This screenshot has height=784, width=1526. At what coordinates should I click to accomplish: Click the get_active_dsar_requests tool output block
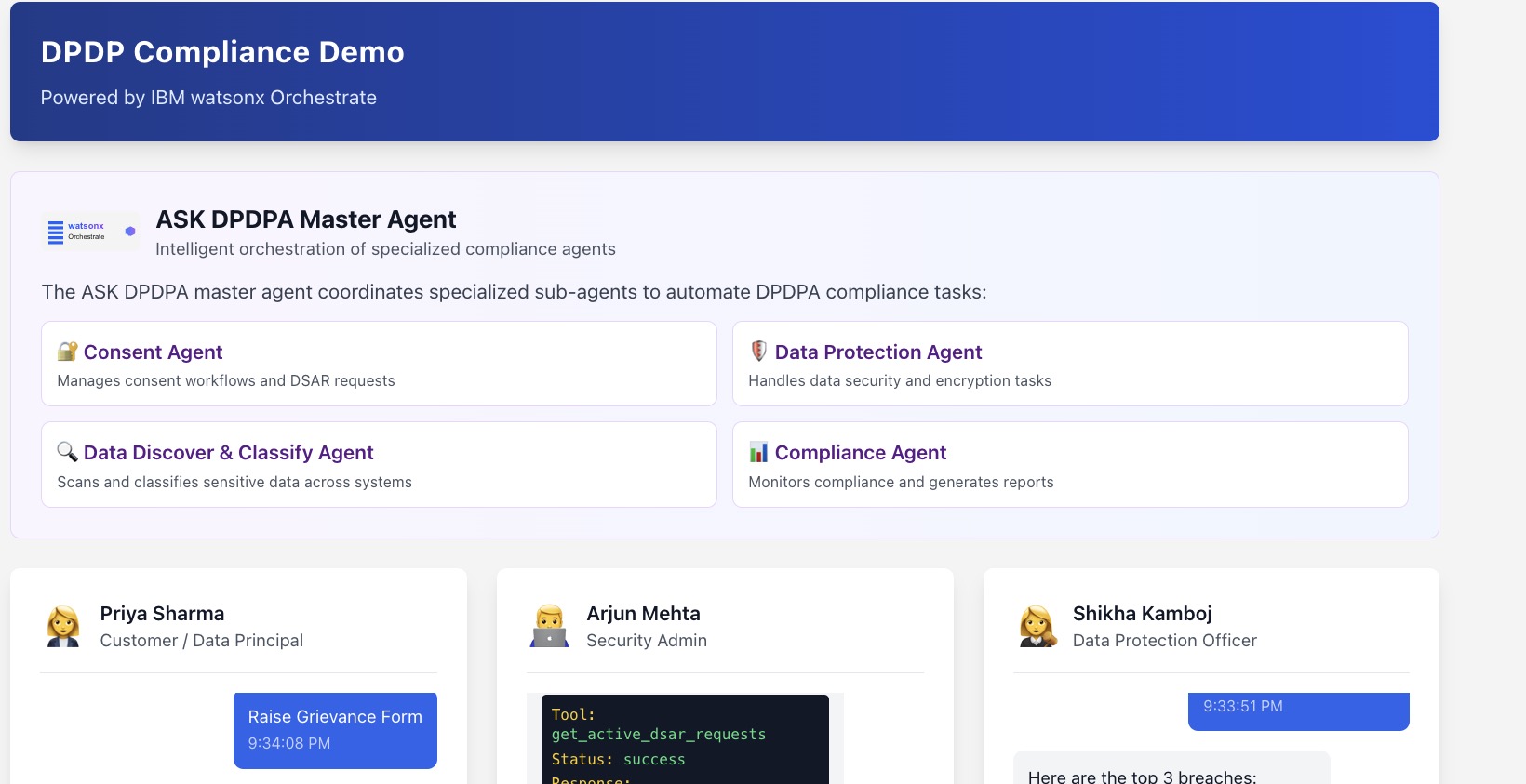pos(685,739)
